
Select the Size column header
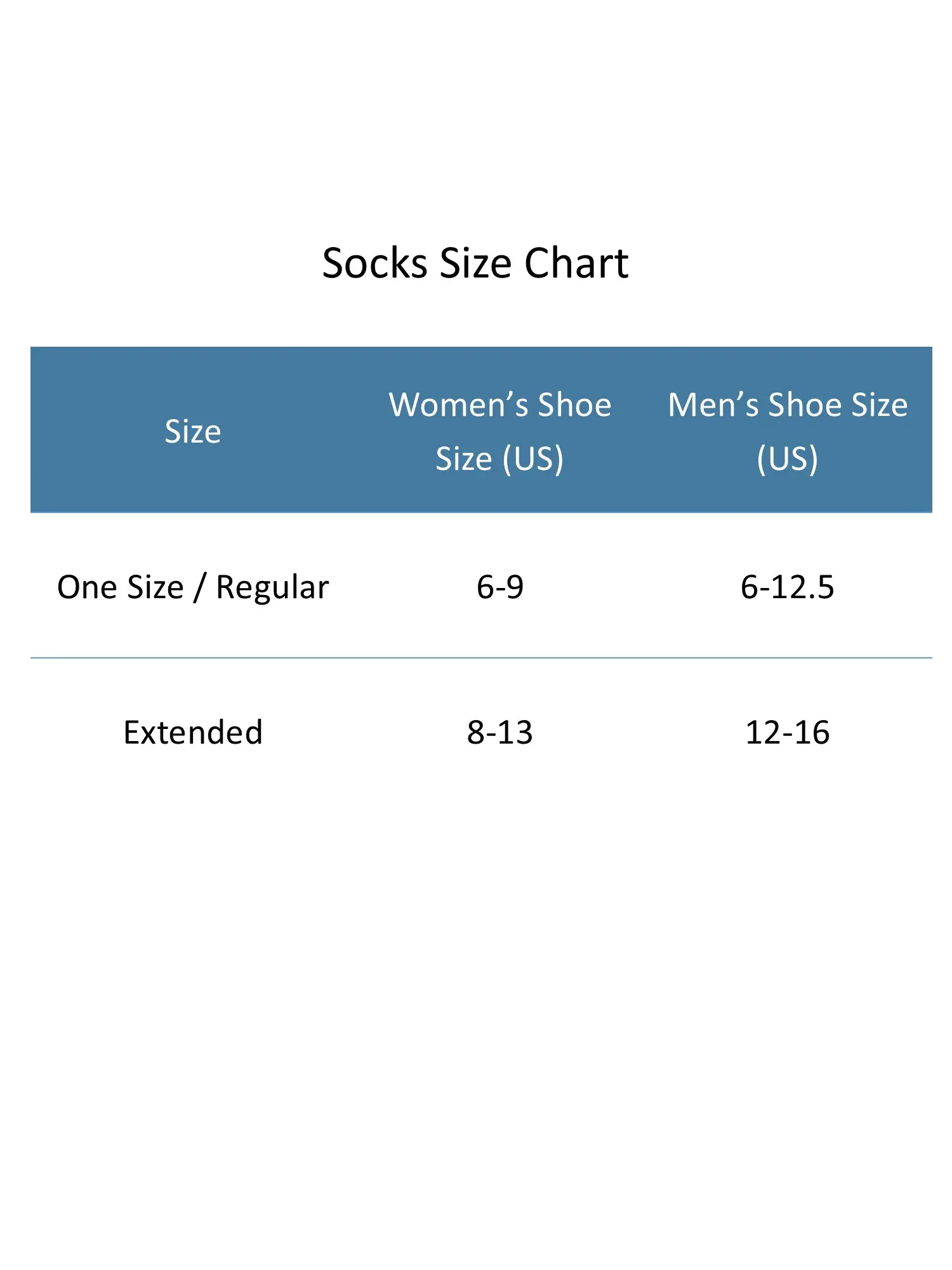click(192, 432)
